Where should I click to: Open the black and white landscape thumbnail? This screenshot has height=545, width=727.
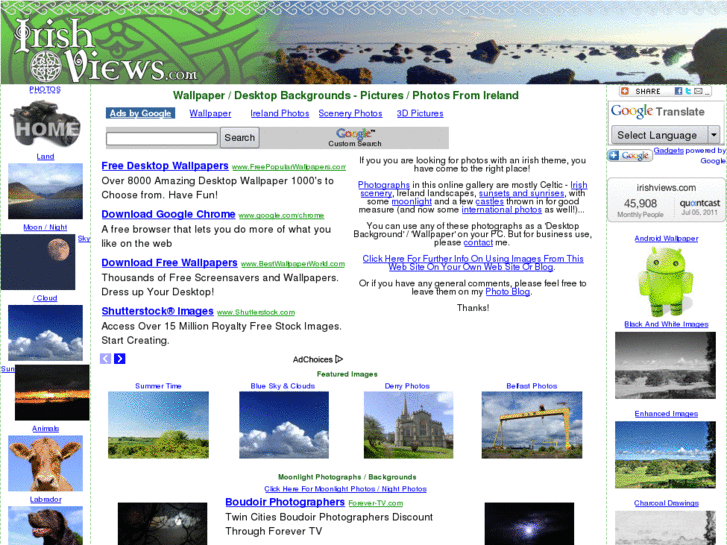665,365
